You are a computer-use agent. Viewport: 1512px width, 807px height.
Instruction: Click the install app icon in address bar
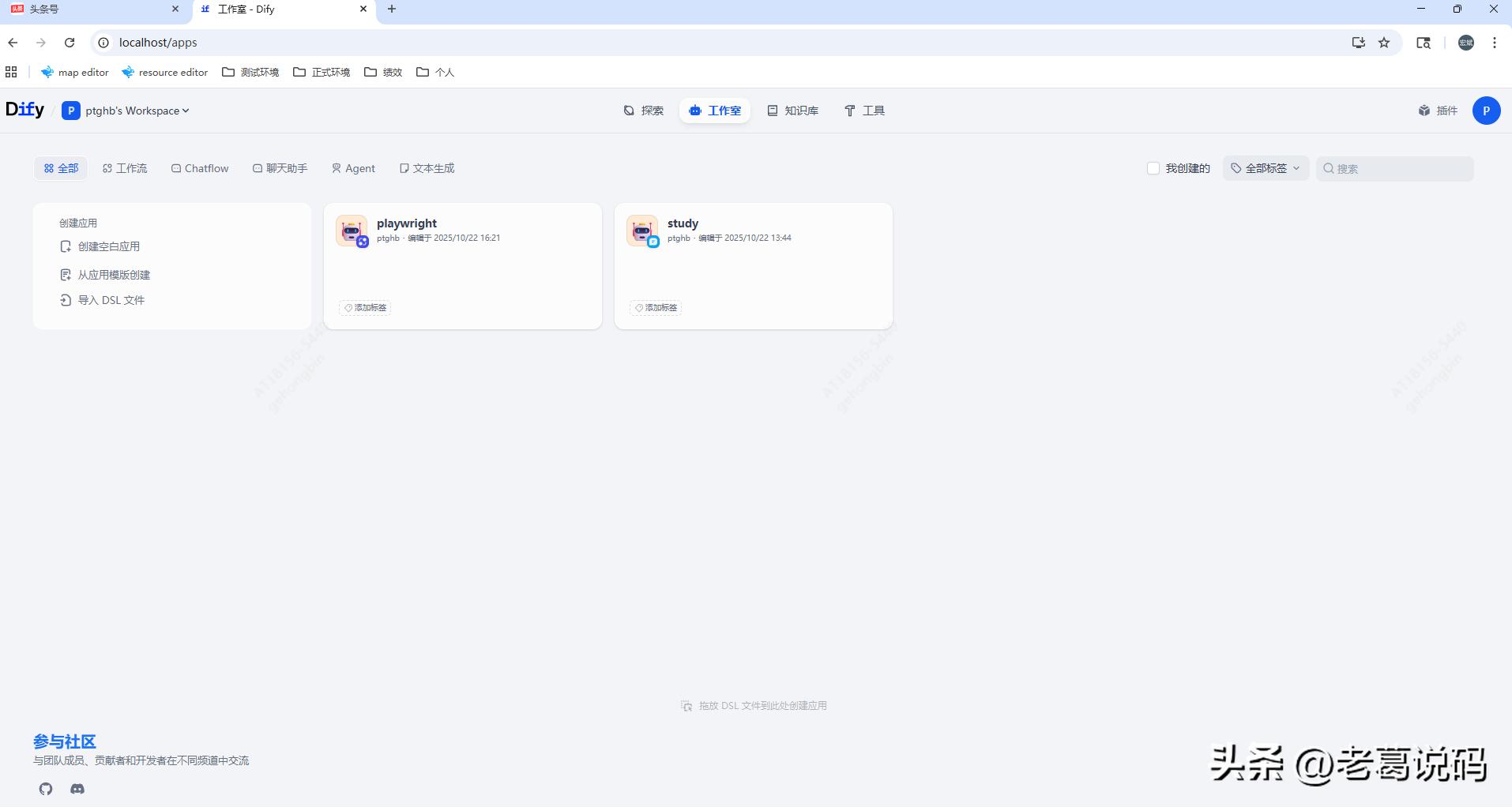(1359, 43)
